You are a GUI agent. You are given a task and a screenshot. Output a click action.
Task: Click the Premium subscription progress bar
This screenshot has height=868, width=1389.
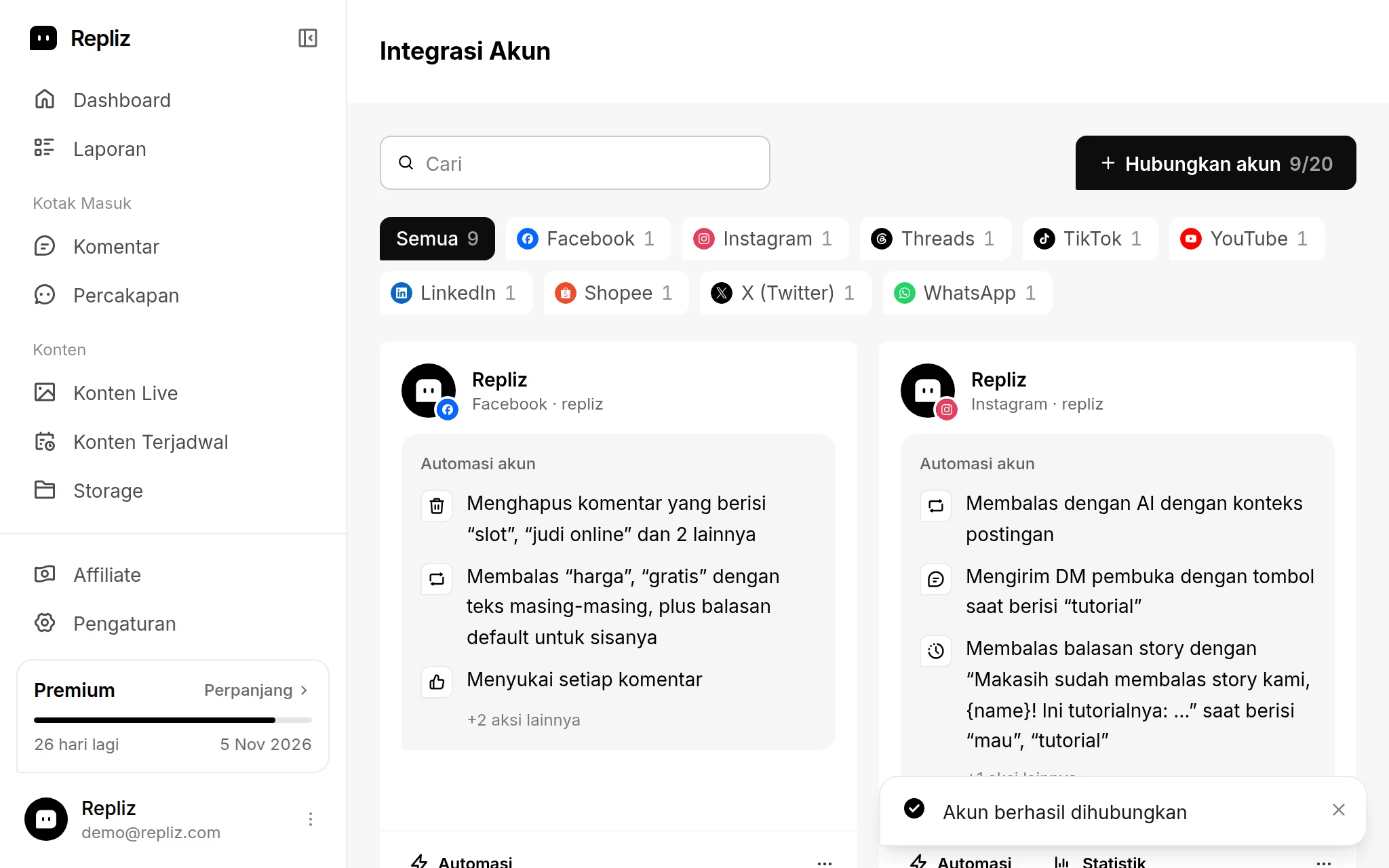point(173,720)
